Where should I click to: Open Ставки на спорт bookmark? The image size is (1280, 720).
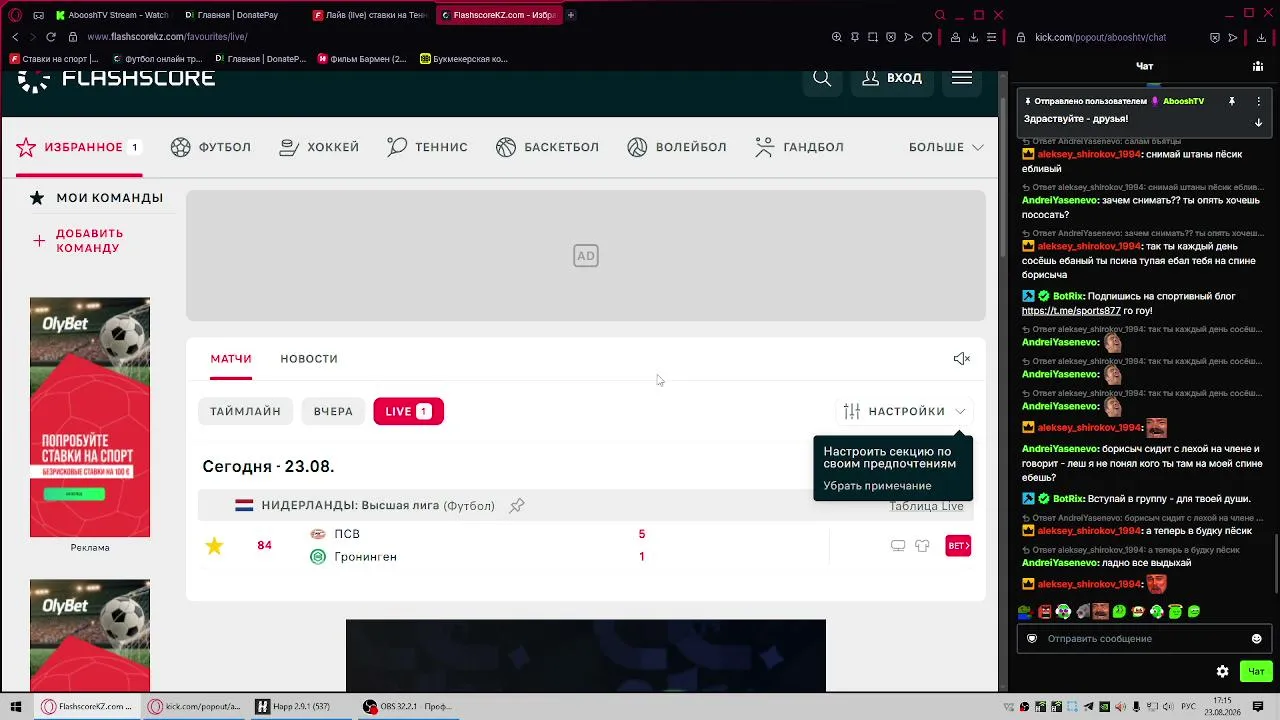56,59
